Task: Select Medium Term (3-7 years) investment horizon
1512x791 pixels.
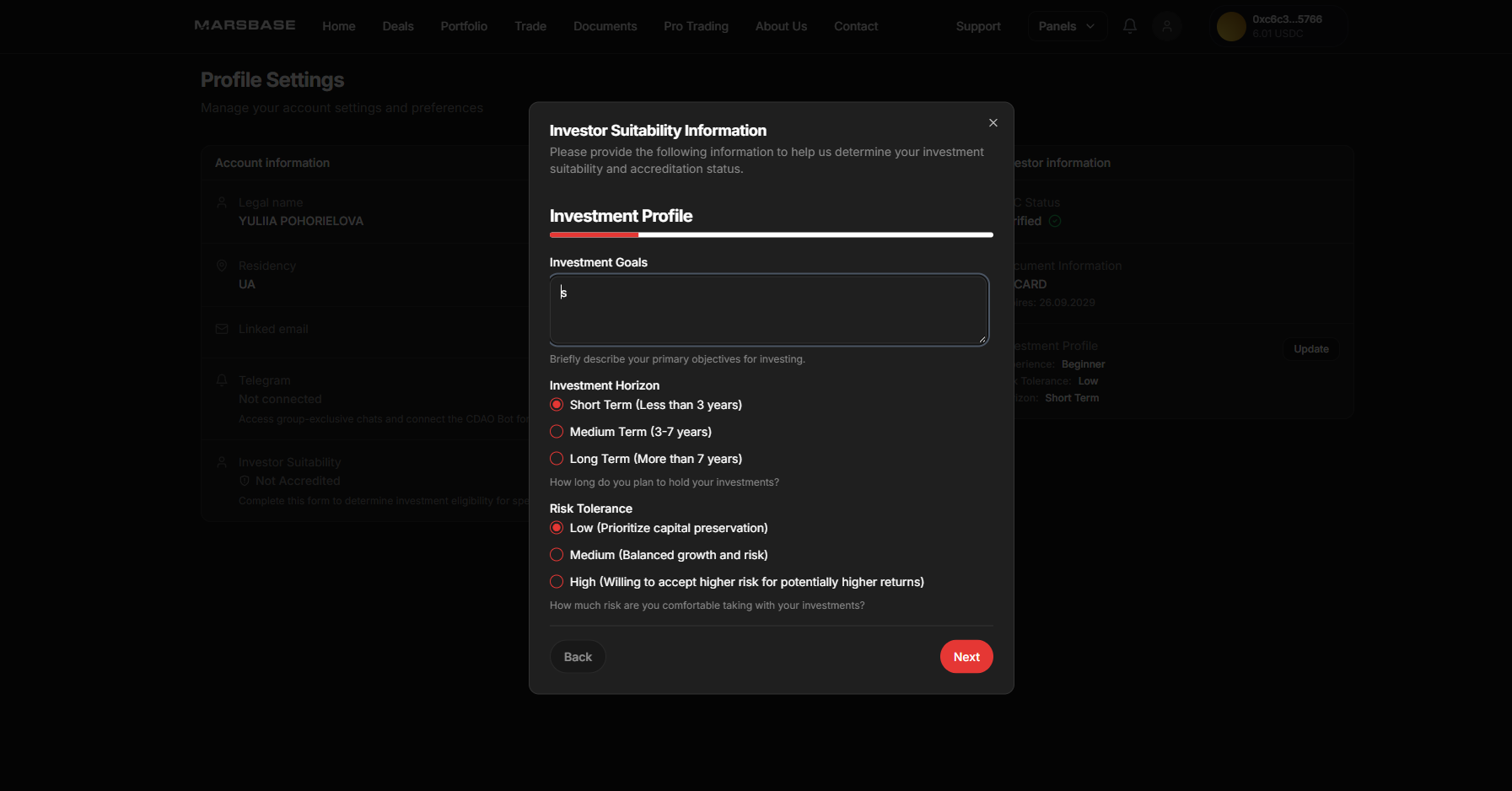Action: pos(557,431)
